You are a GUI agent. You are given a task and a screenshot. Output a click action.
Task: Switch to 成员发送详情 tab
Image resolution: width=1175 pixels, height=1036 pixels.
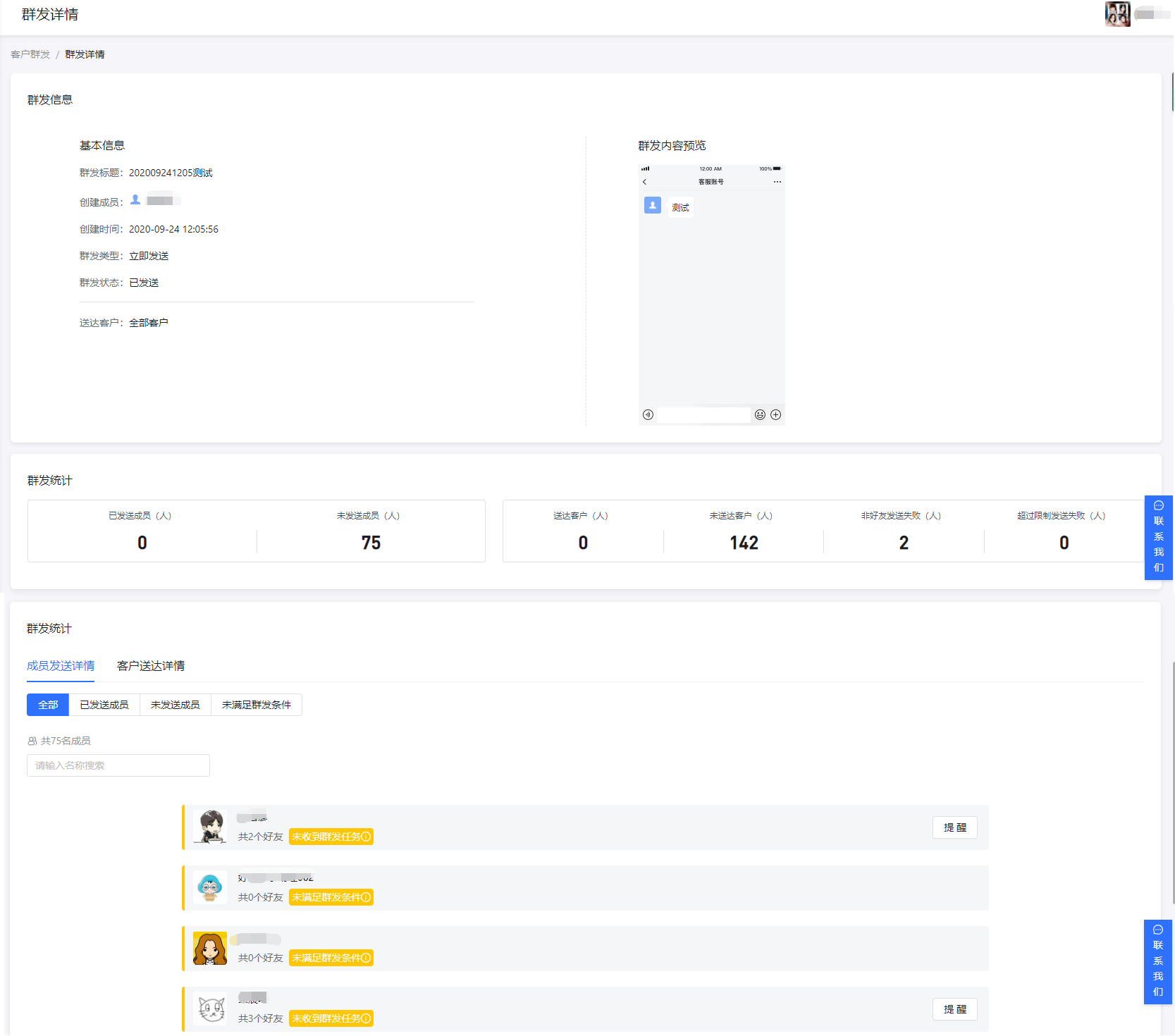(x=61, y=666)
